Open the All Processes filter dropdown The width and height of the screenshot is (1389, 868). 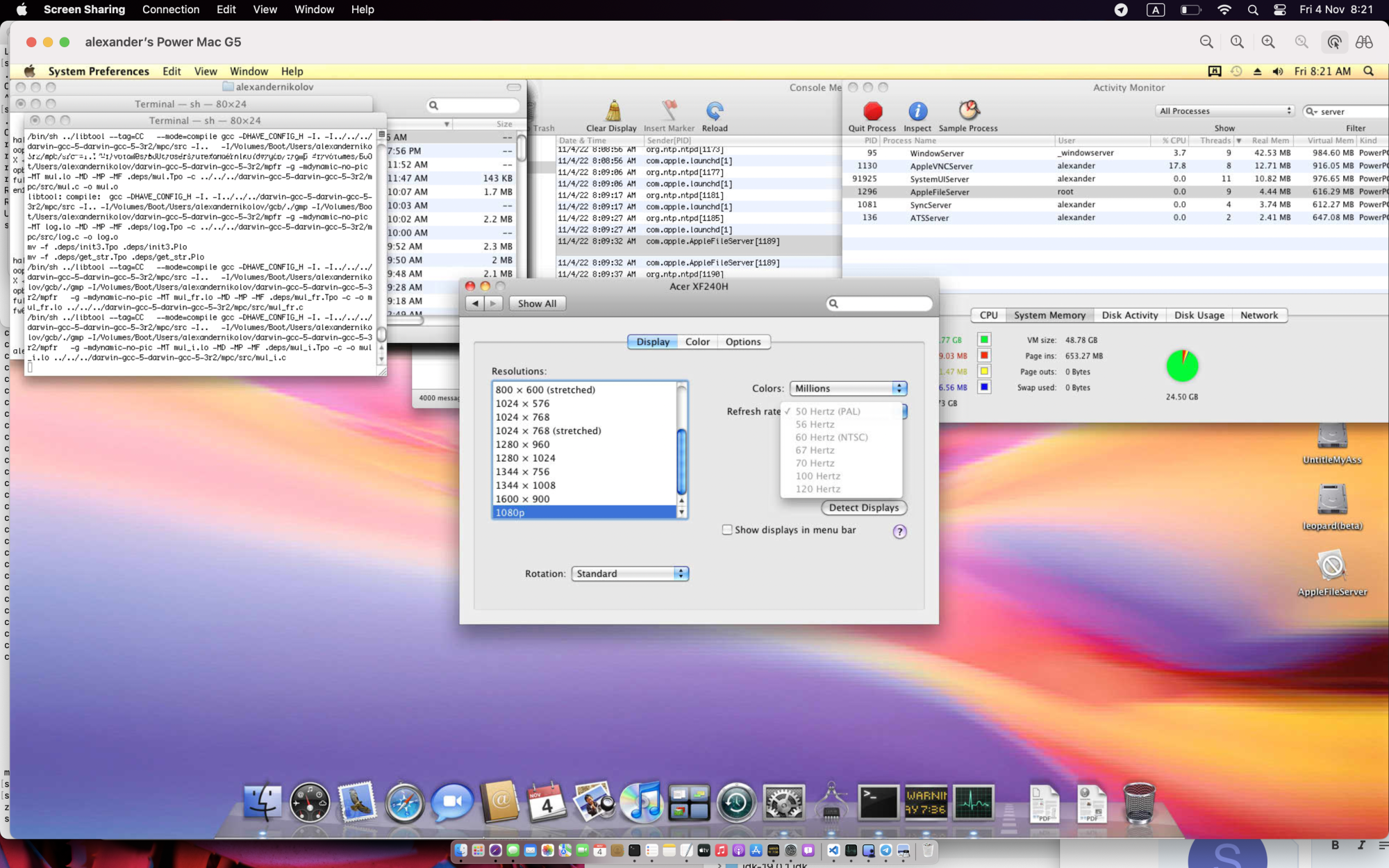pos(1224,111)
